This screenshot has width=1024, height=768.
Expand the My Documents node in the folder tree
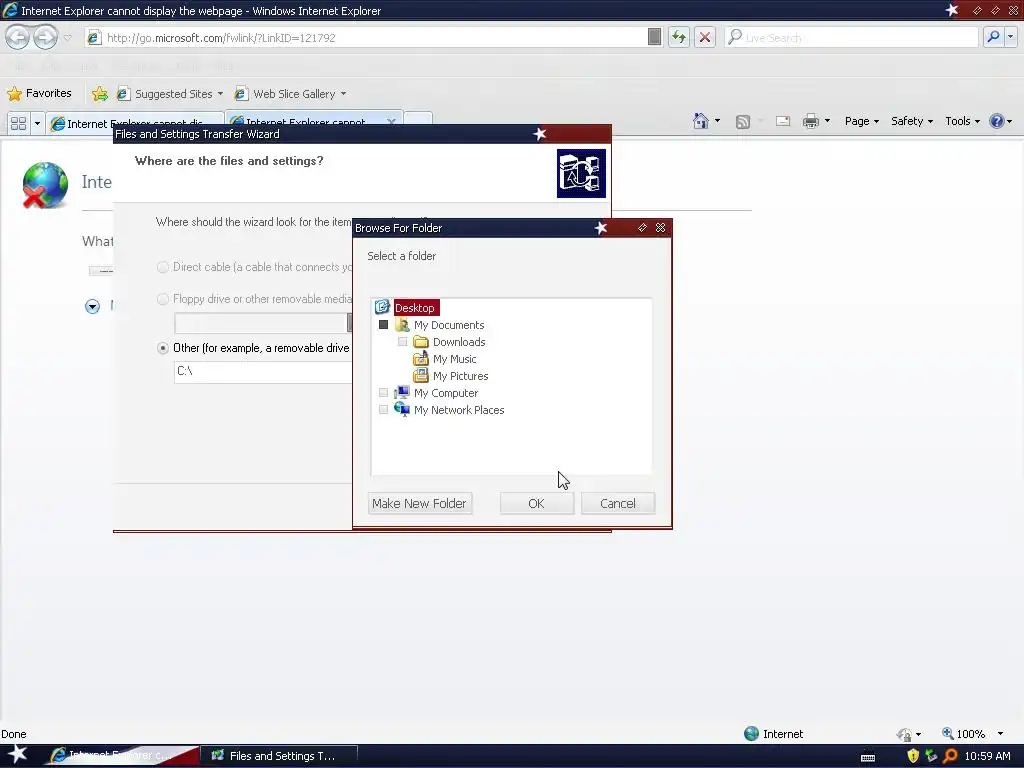tap(383, 325)
